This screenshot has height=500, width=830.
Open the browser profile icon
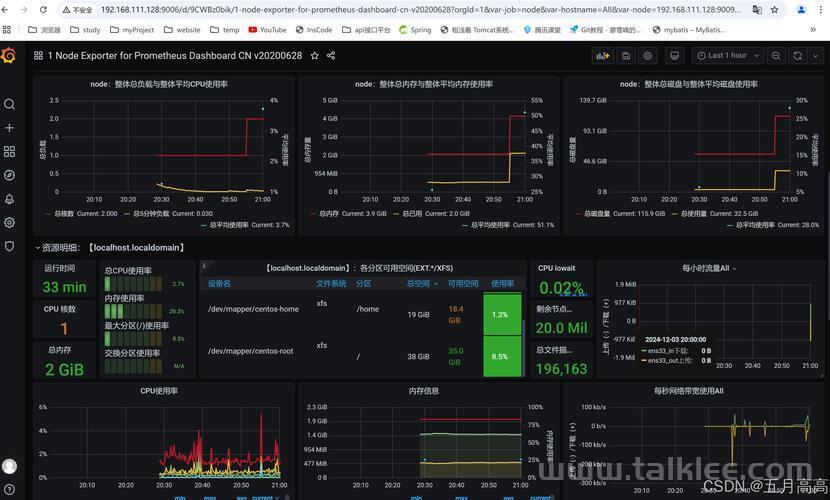(801, 10)
